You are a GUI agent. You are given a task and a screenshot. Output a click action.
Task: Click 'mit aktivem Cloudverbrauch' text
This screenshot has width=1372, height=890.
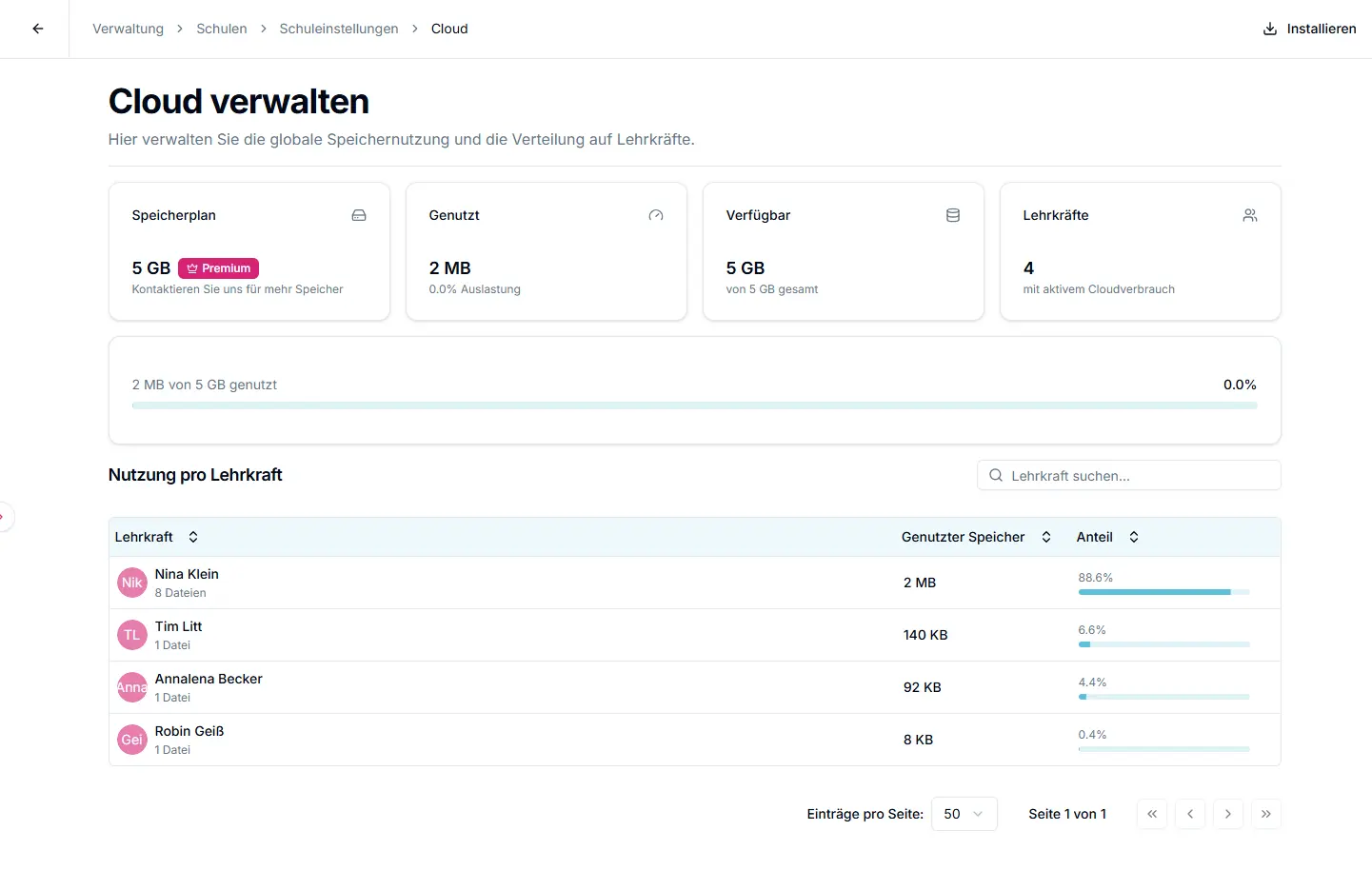click(x=1099, y=289)
